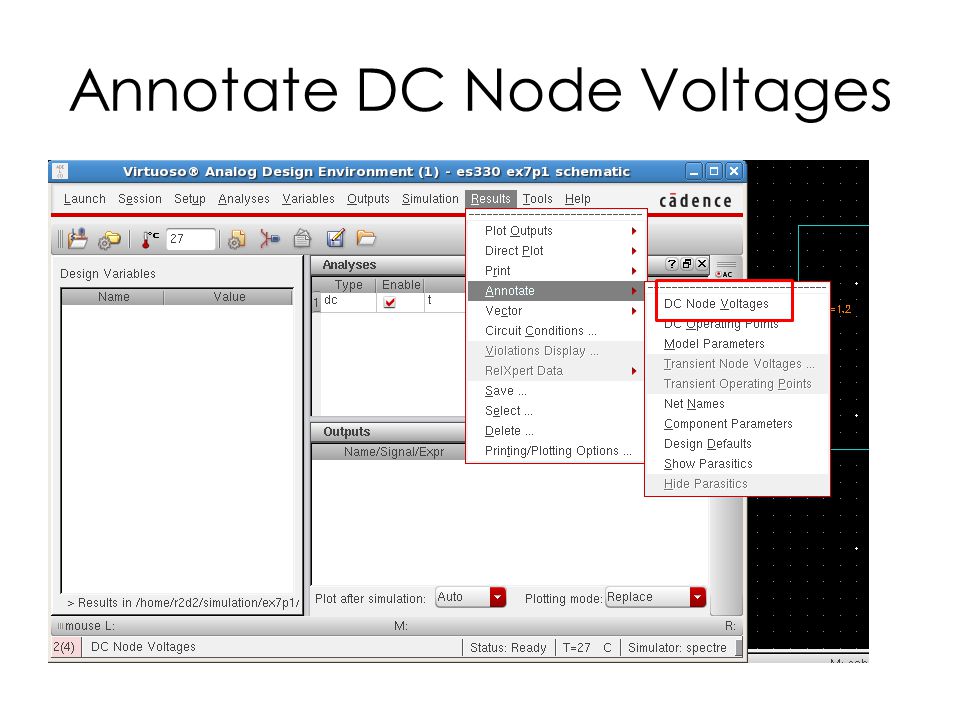The image size is (960, 720).
Task: Open the gear-and-folder setup icon
Action: click(110, 239)
